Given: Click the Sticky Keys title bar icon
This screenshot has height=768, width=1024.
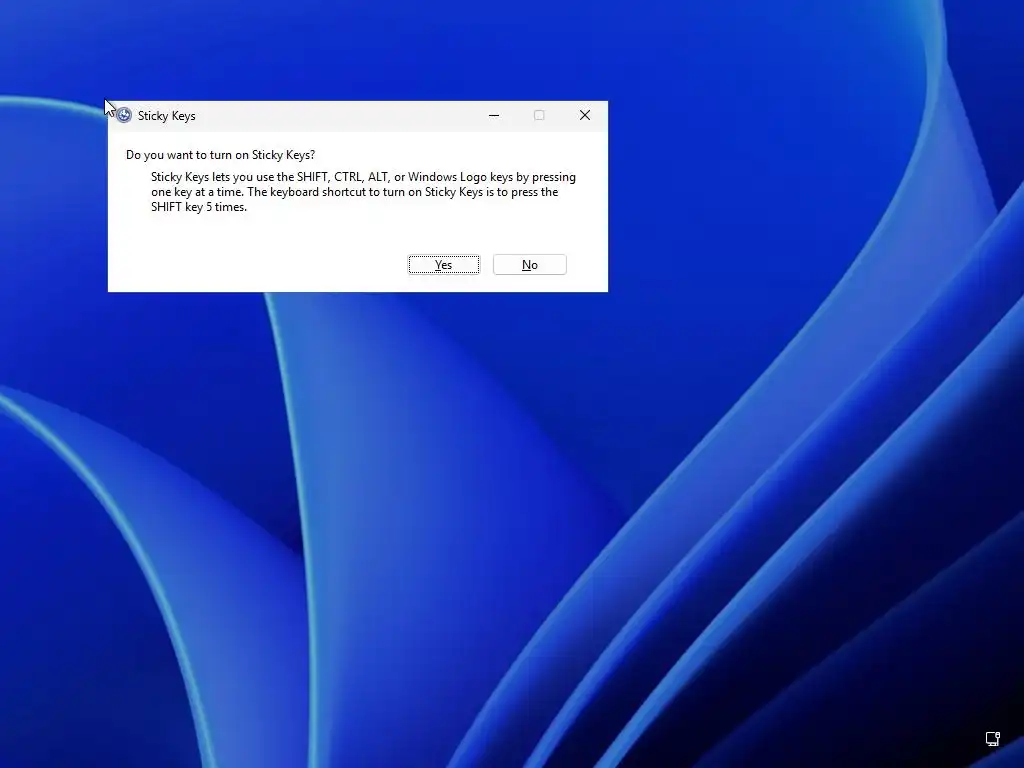Looking at the screenshot, I should click(124, 116).
